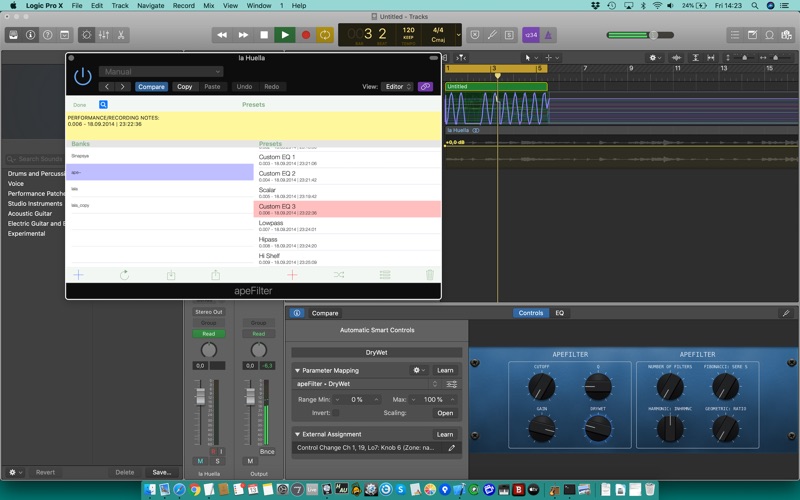Open the Inspector info button
This screenshot has width=800, height=500.
pos(31,35)
